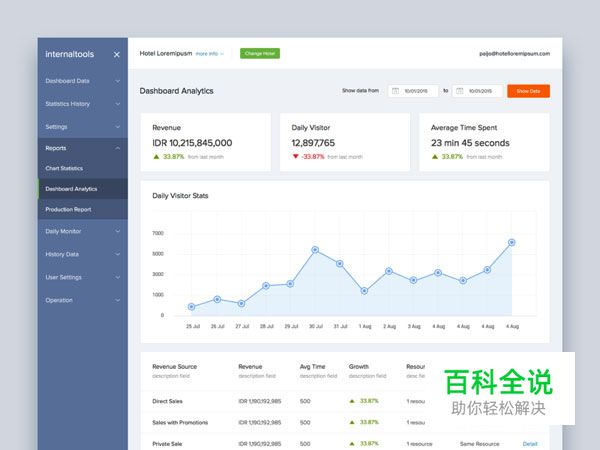Click growth arrow in Sales with Promotions row
This screenshot has width=600, height=450.
click(352, 422)
